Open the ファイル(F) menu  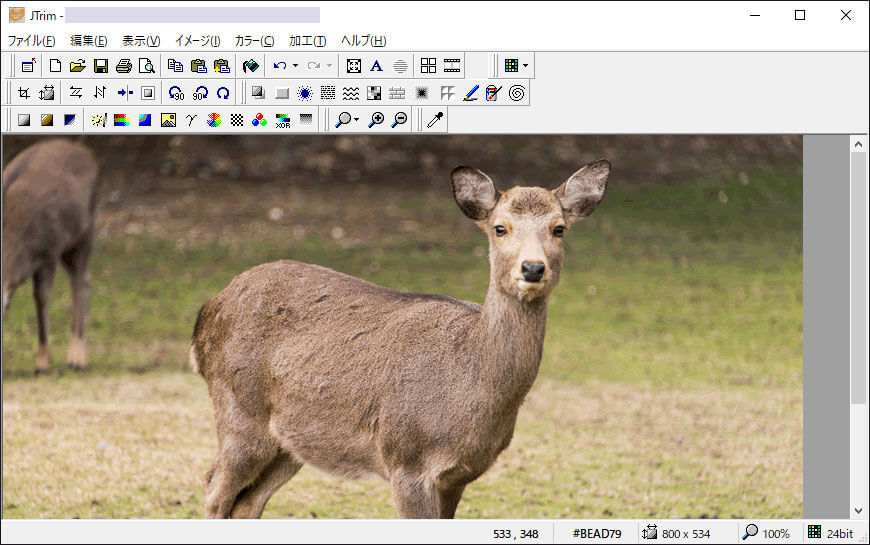click(32, 41)
